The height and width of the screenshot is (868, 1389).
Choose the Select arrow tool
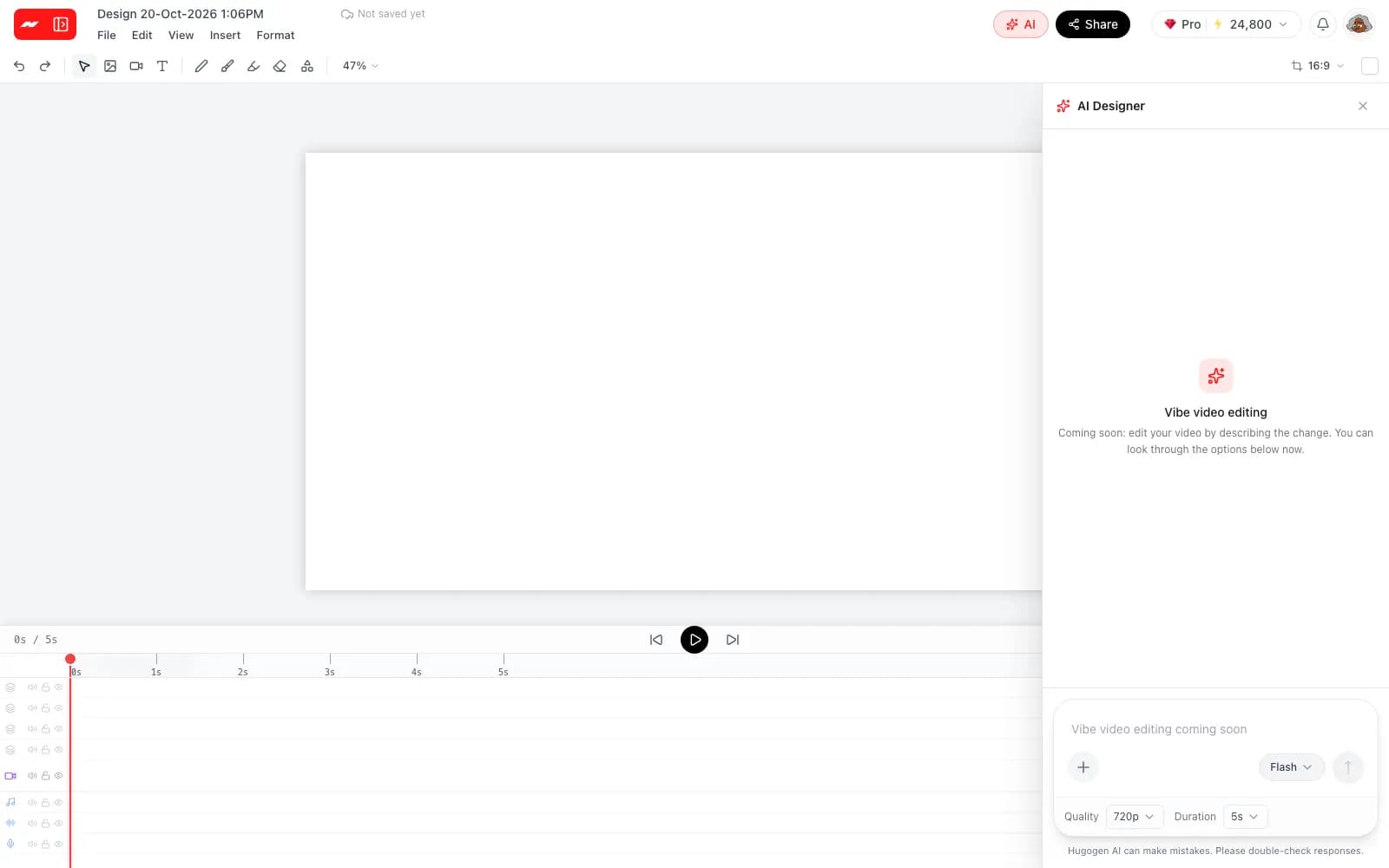[x=84, y=66]
